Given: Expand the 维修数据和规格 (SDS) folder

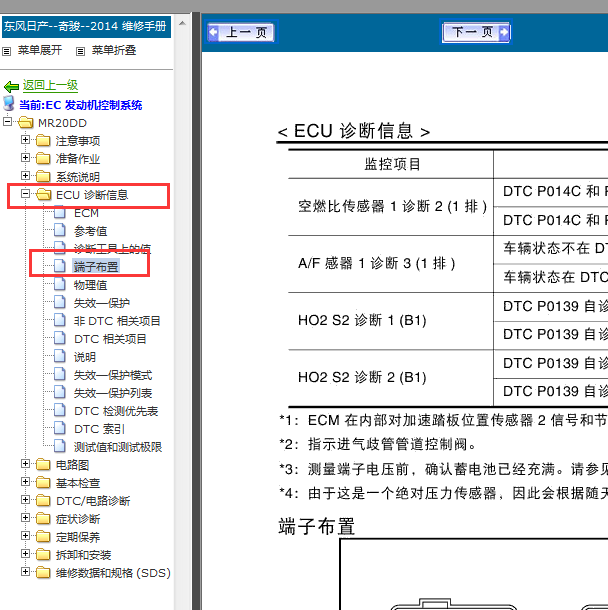Looking at the screenshot, I should tap(25, 571).
